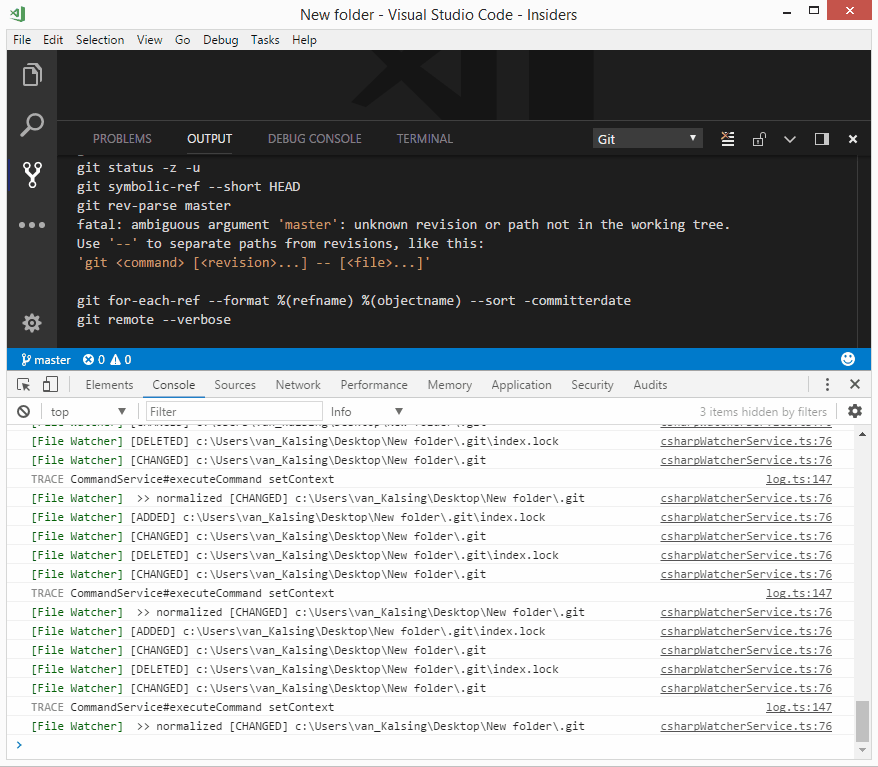Click inside the console Filter input field
The width and height of the screenshot is (878, 767).
click(x=230, y=410)
